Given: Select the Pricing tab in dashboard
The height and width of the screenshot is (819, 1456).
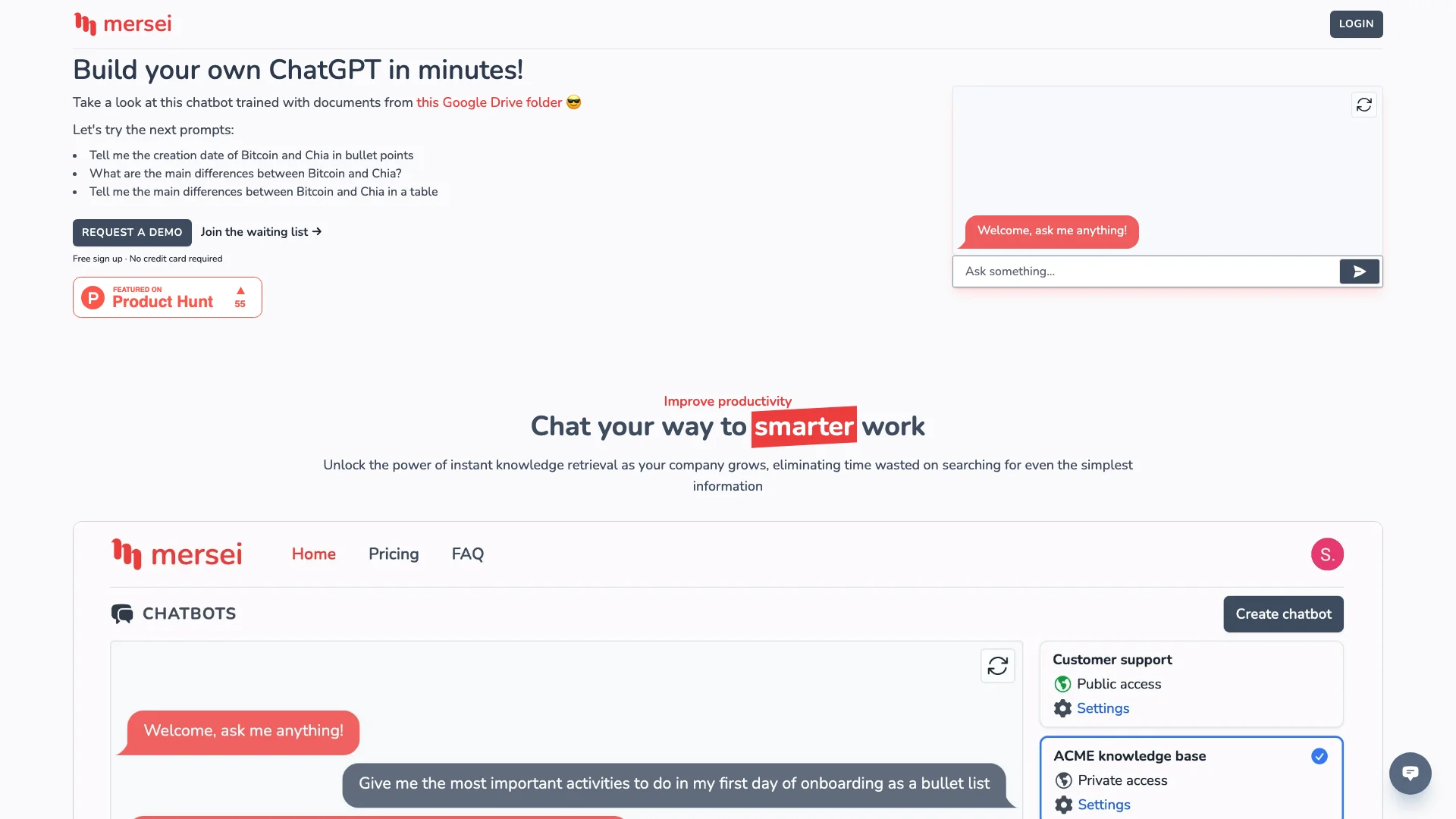Looking at the screenshot, I should (x=393, y=553).
